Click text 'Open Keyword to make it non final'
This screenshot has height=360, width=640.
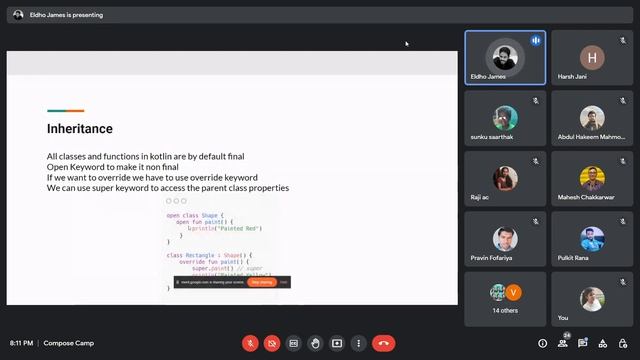(113, 167)
